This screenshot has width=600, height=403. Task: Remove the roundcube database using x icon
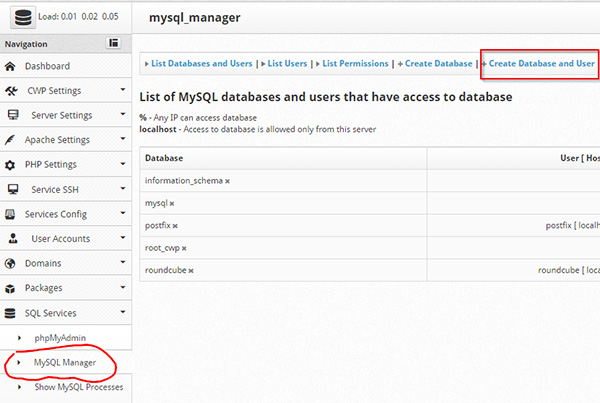tap(190, 270)
